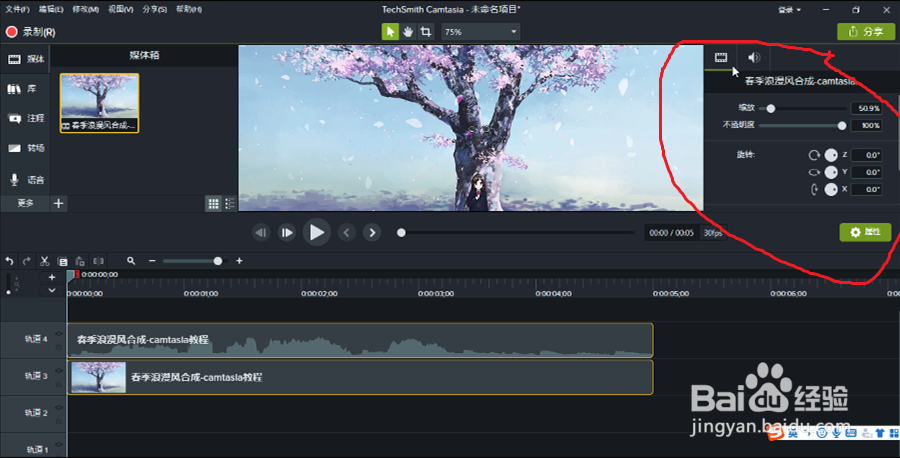Open the visual properties film-strip tab

pyautogui.click(x=721, y=57)
